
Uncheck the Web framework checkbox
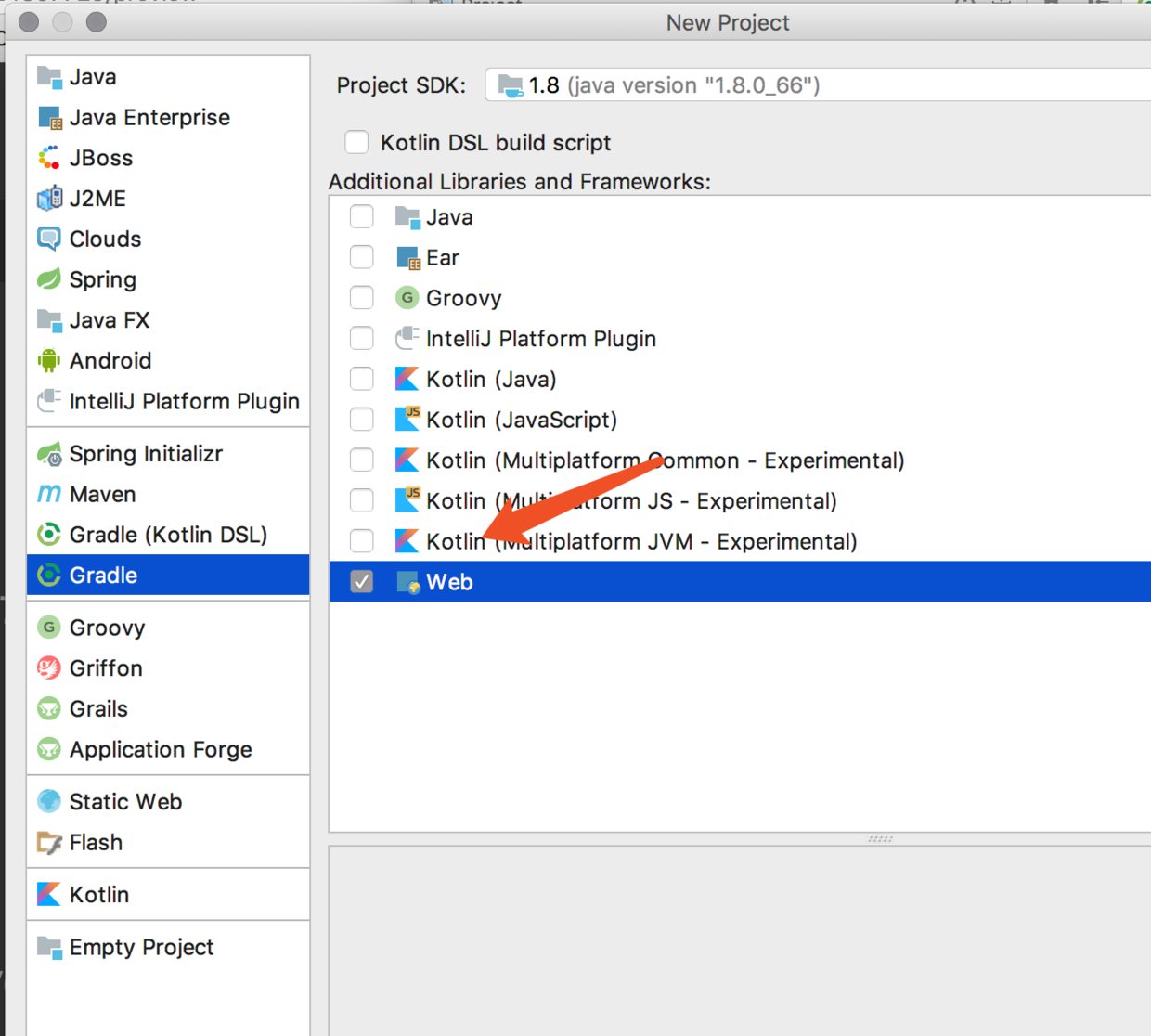362,582
